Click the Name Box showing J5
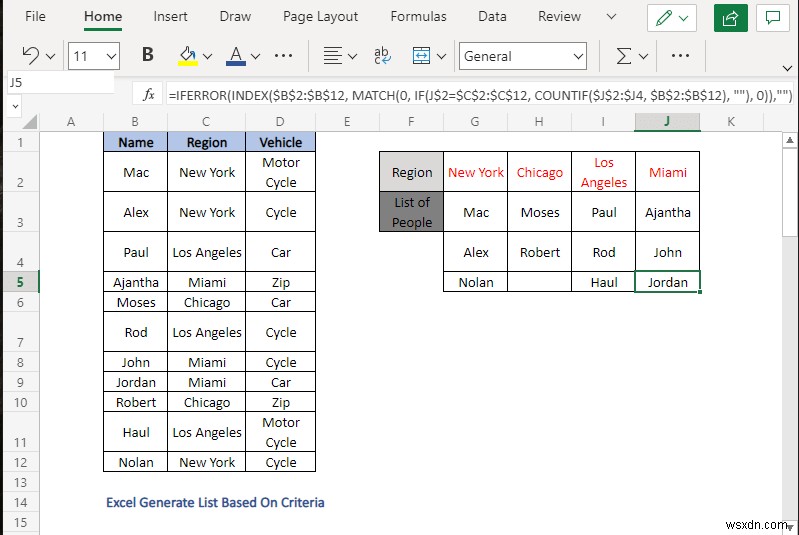 [x=60, y=82]
